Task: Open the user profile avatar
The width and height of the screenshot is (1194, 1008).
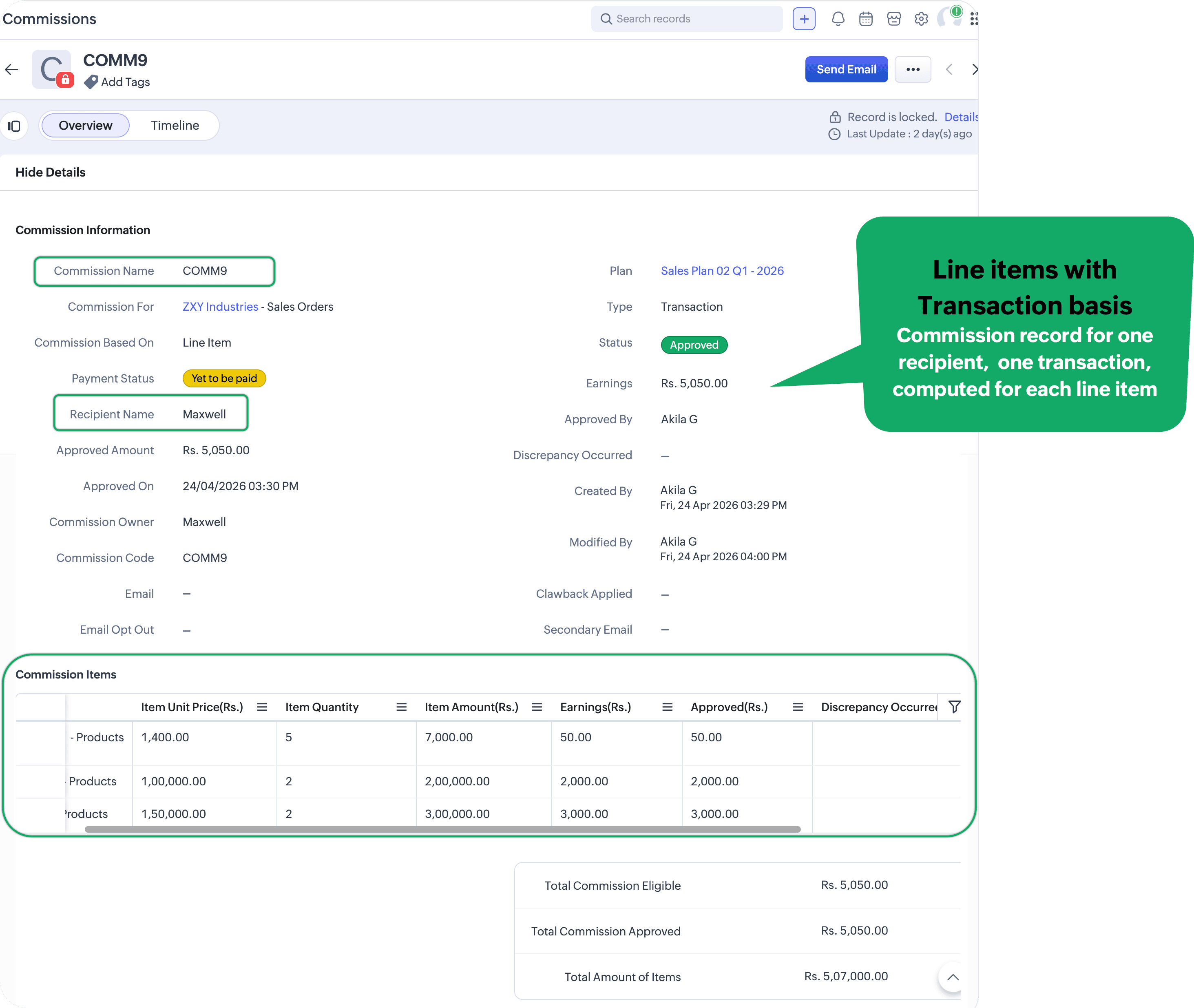Action: click(x=949, y=17)
